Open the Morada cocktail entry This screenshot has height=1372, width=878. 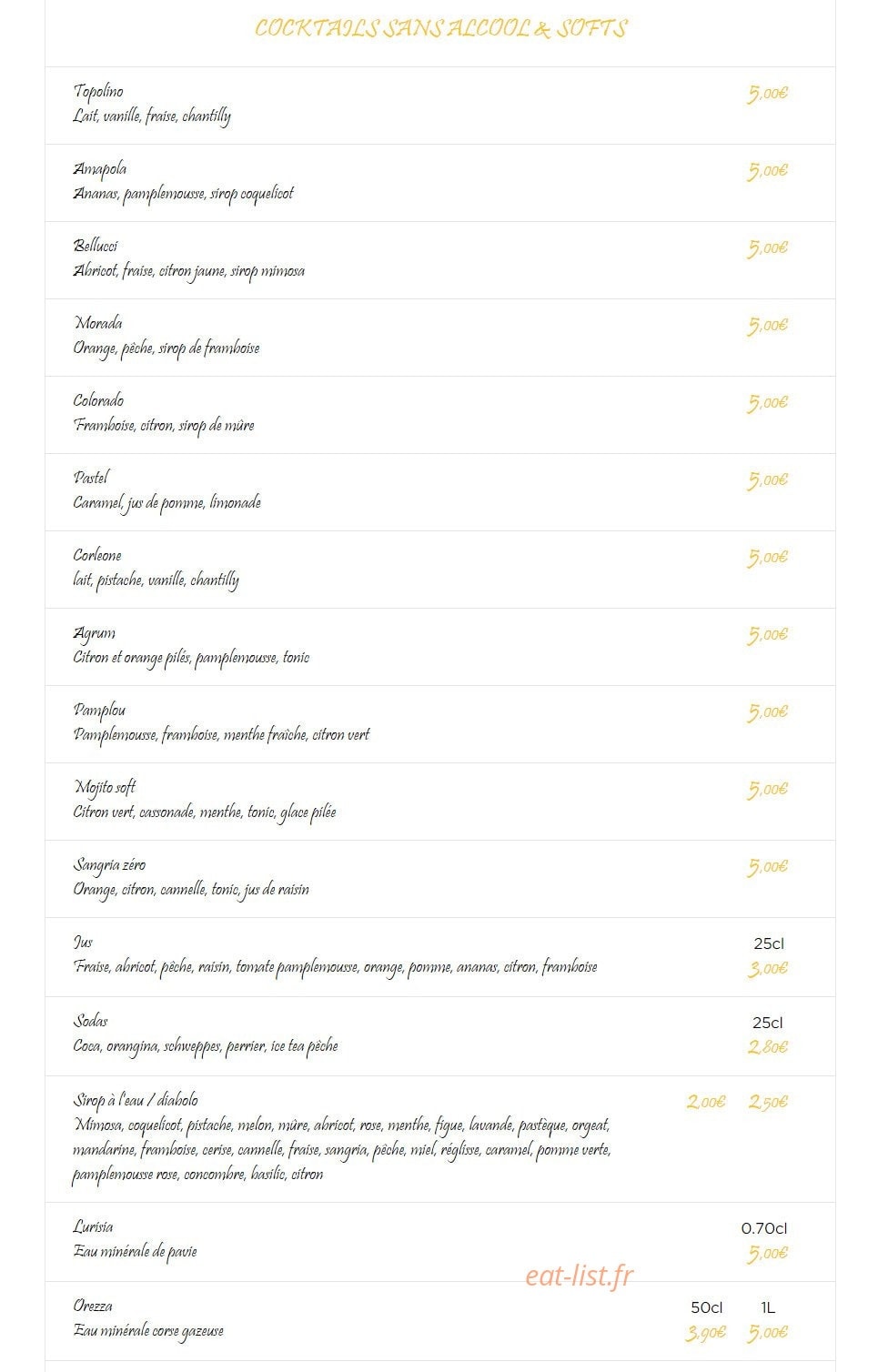98,323
